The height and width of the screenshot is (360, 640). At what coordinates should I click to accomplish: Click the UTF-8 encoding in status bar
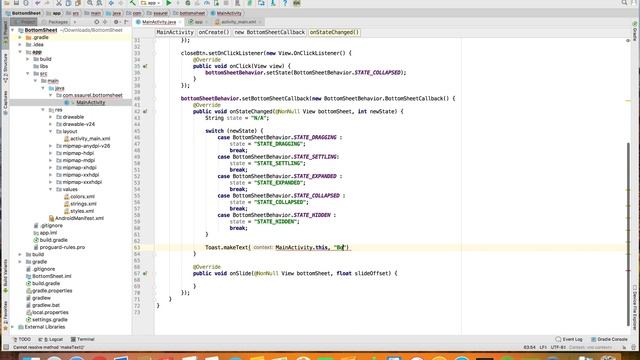(558, 347)
